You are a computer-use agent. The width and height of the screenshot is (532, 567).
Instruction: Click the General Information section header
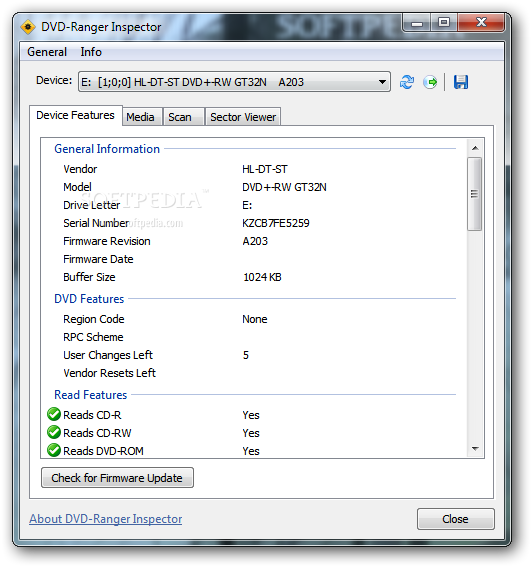click(x=107, y=149)
